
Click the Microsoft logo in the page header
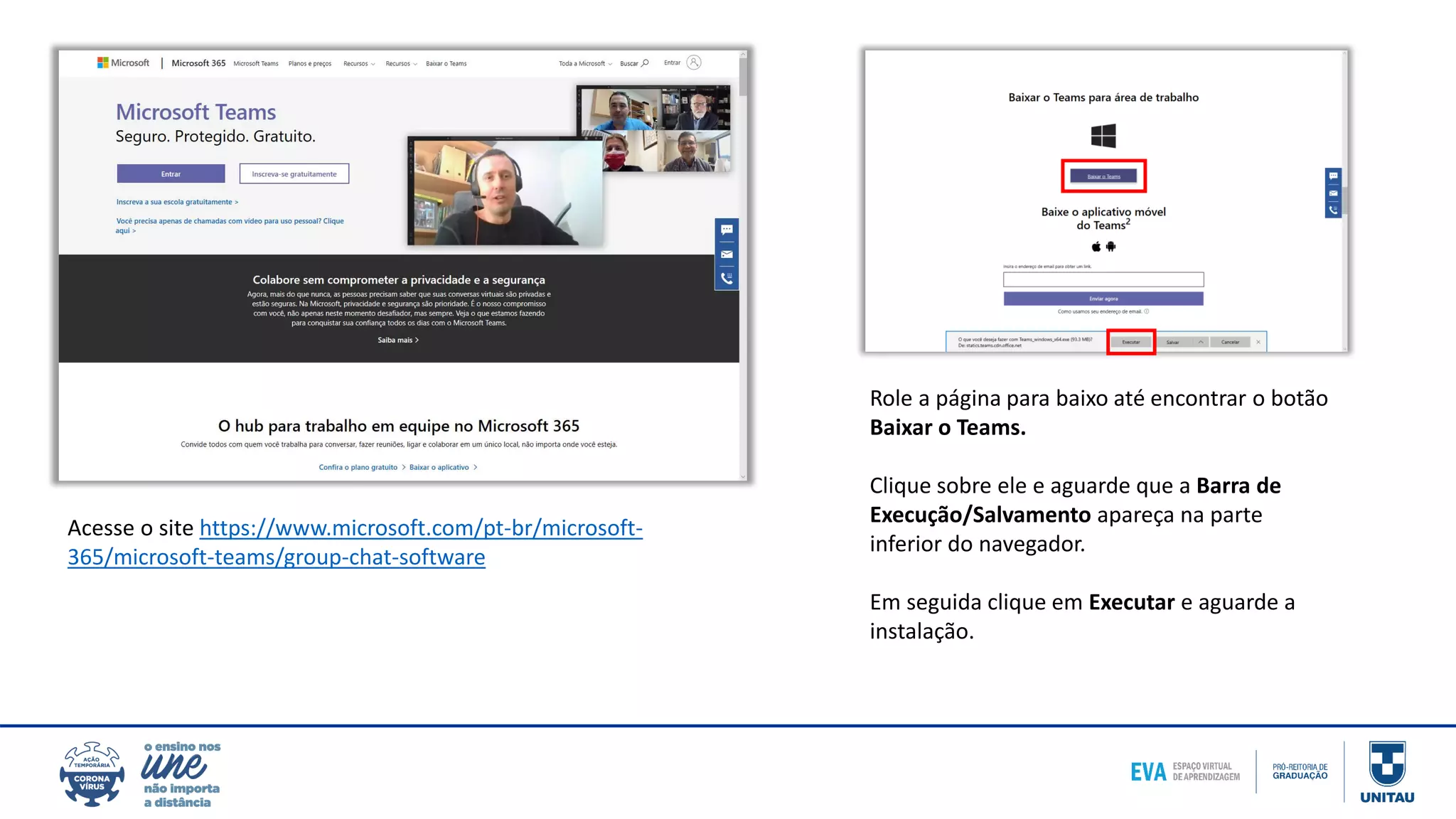(x=123, y=63)
